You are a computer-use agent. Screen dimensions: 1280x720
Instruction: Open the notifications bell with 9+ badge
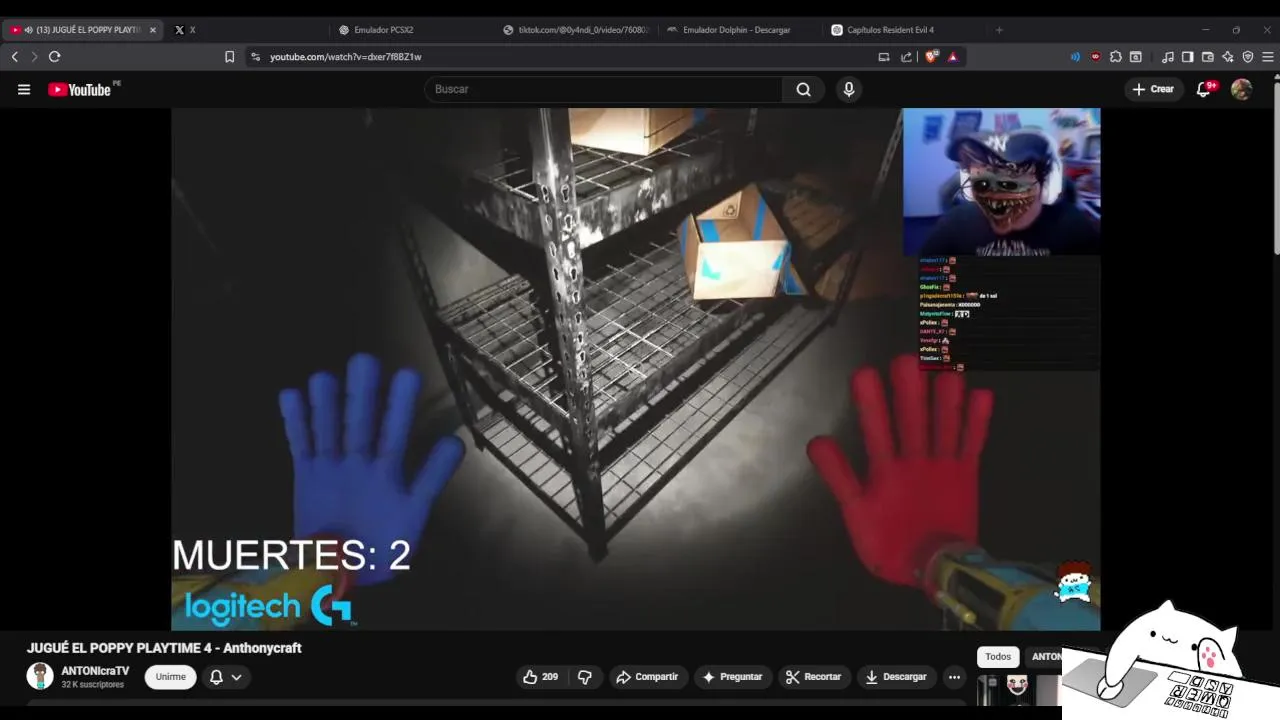click(1205, 89)
